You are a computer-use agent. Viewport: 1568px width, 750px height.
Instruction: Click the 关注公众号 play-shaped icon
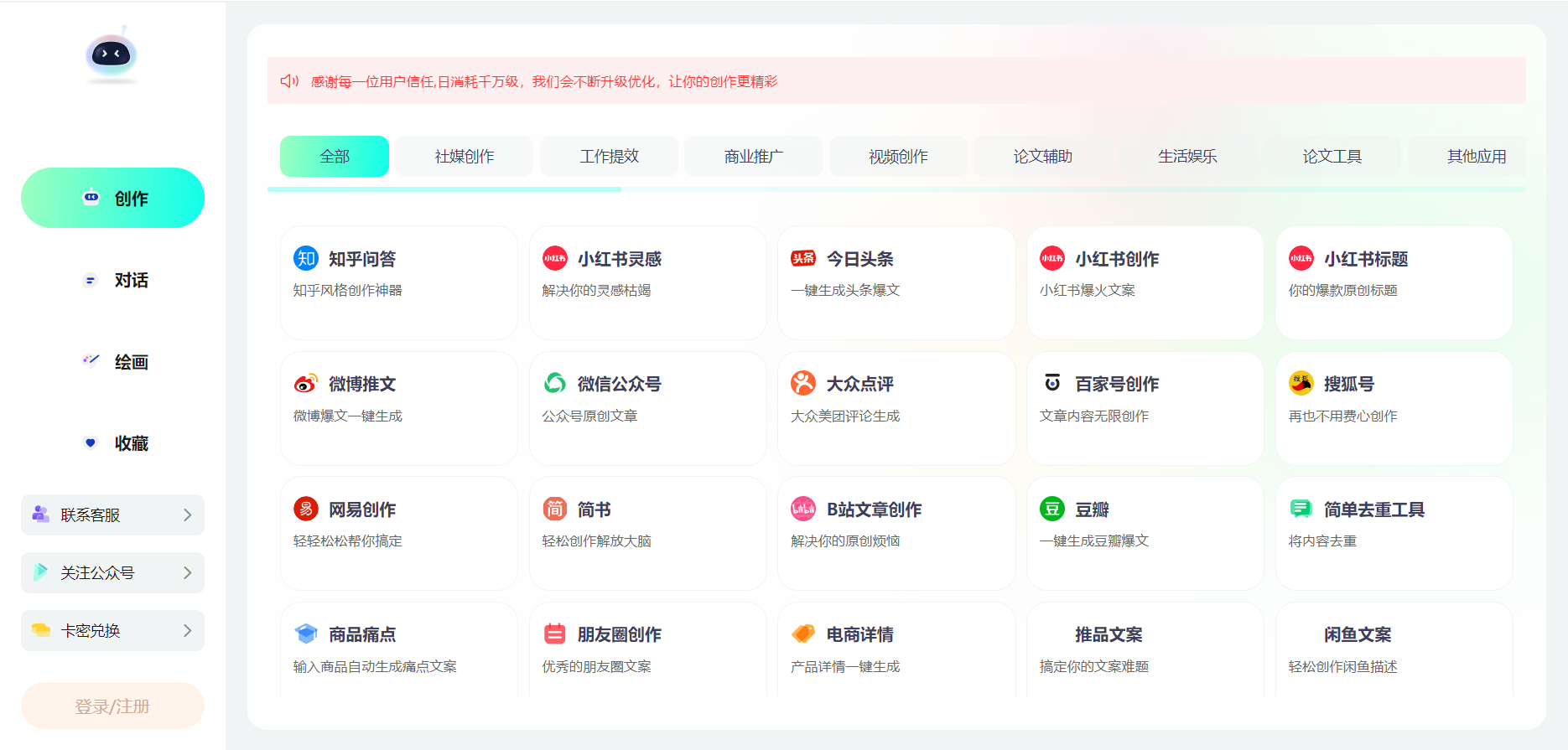point(40,572)
